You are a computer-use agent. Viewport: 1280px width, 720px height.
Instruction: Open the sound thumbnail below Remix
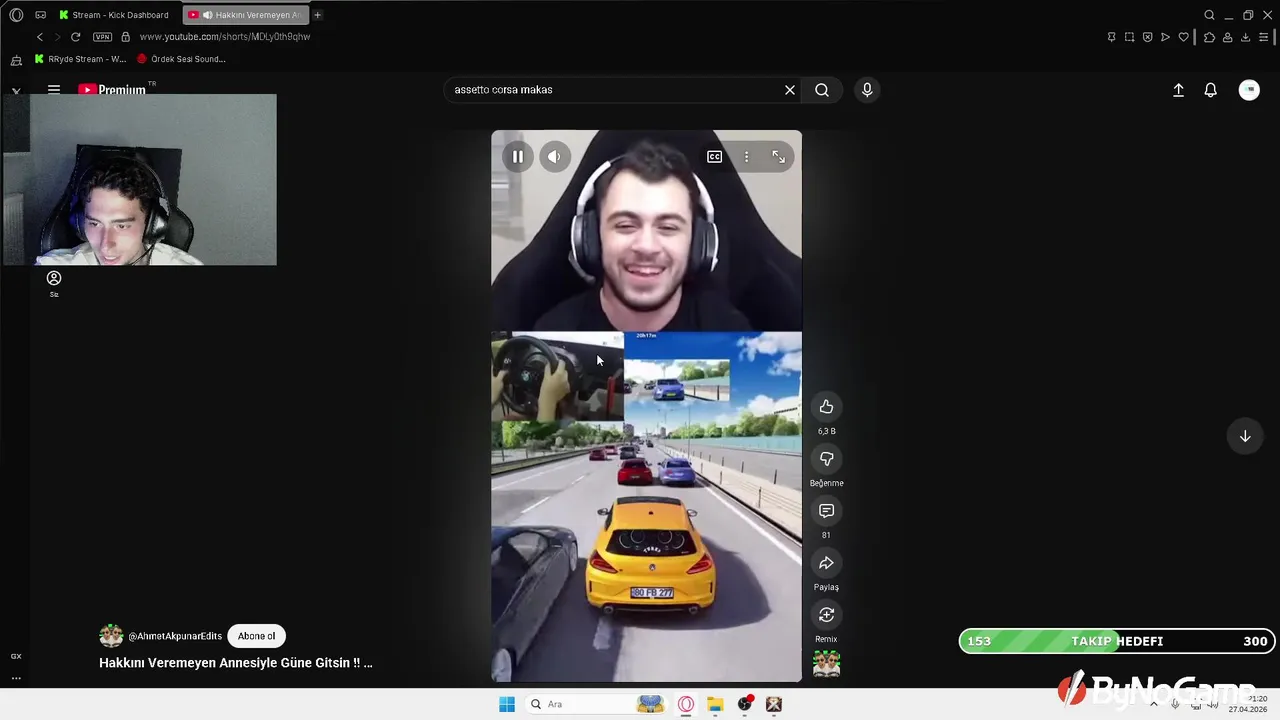(x=826, y=664)
